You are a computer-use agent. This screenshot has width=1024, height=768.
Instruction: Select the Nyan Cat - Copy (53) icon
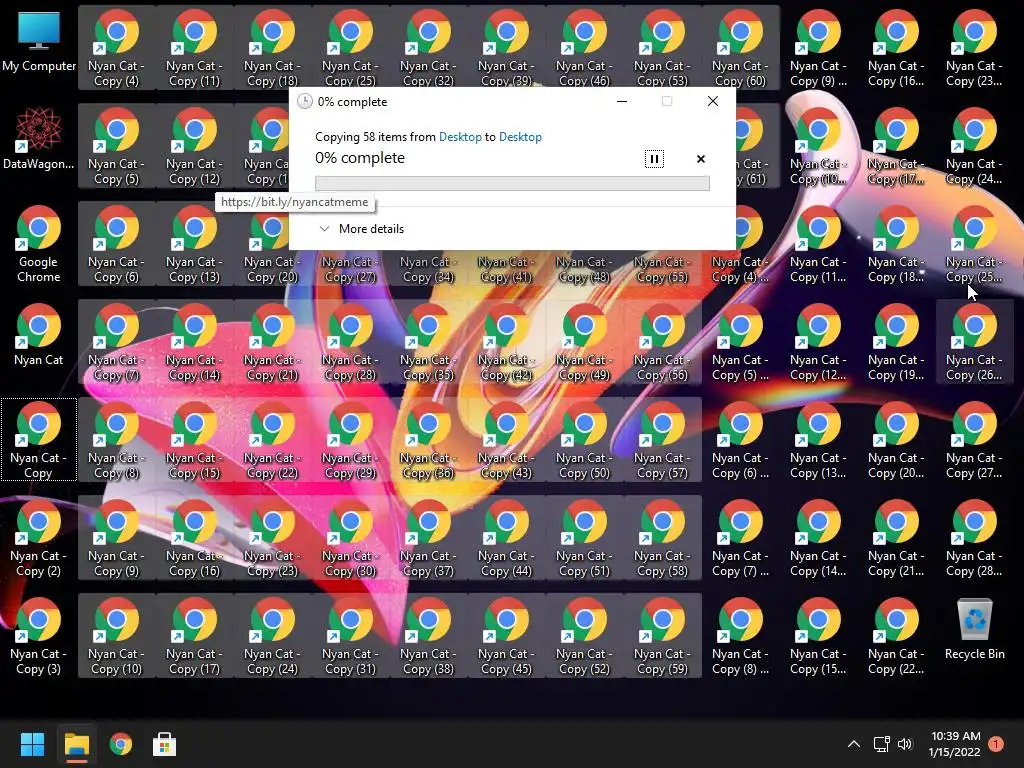click(662, 47)
